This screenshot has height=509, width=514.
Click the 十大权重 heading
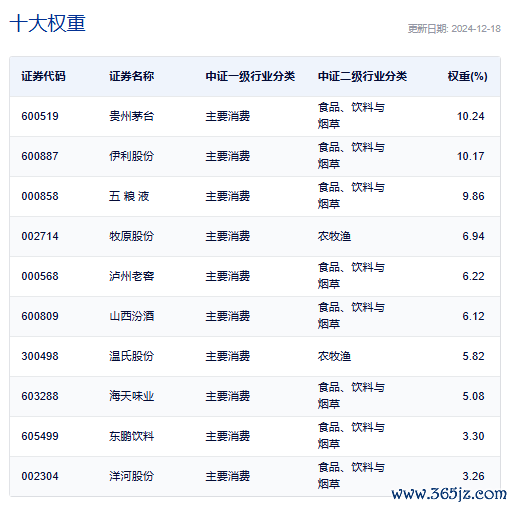[47, 23]
